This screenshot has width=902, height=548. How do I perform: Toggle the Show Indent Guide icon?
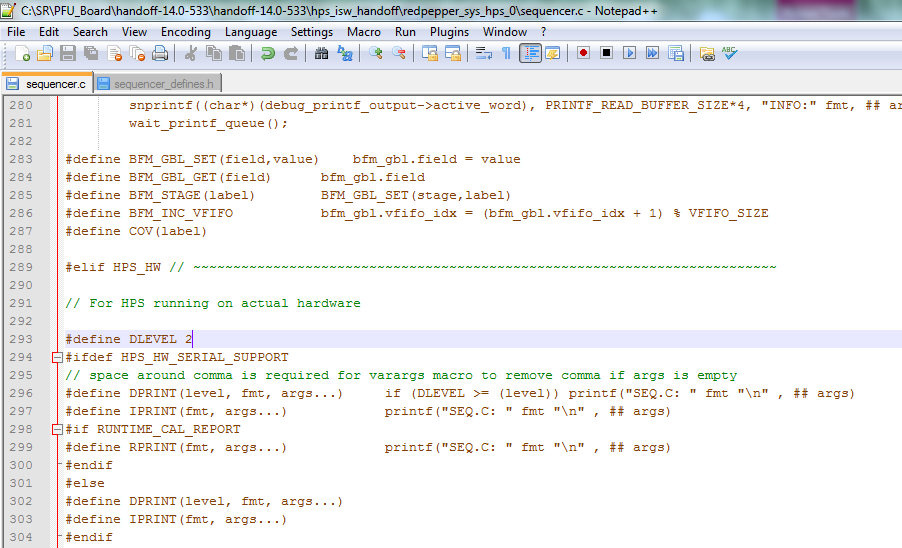coord(530,53)
